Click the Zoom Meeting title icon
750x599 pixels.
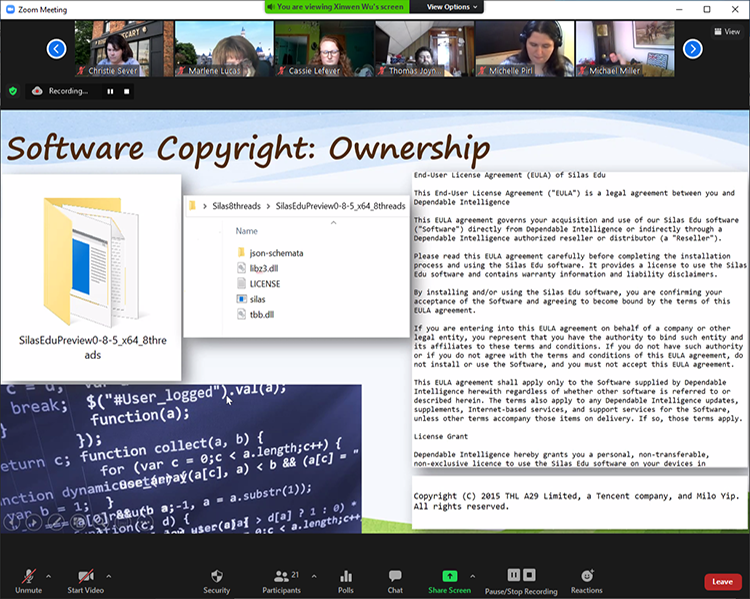[10, 10]
